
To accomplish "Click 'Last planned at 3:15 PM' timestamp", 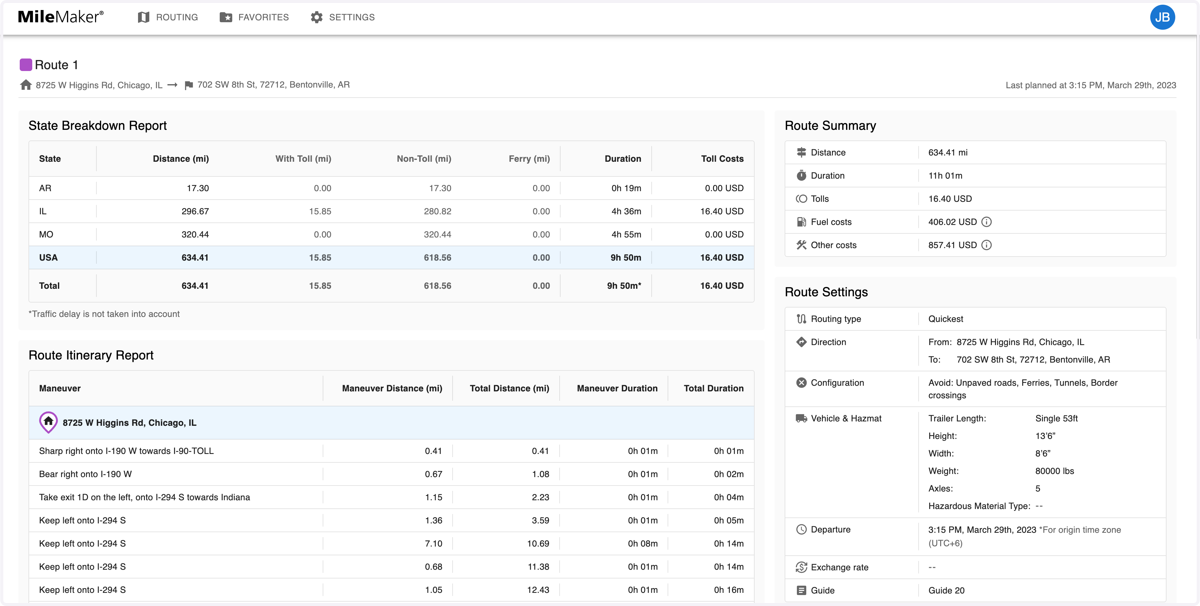I will [x=1091, y=85].
